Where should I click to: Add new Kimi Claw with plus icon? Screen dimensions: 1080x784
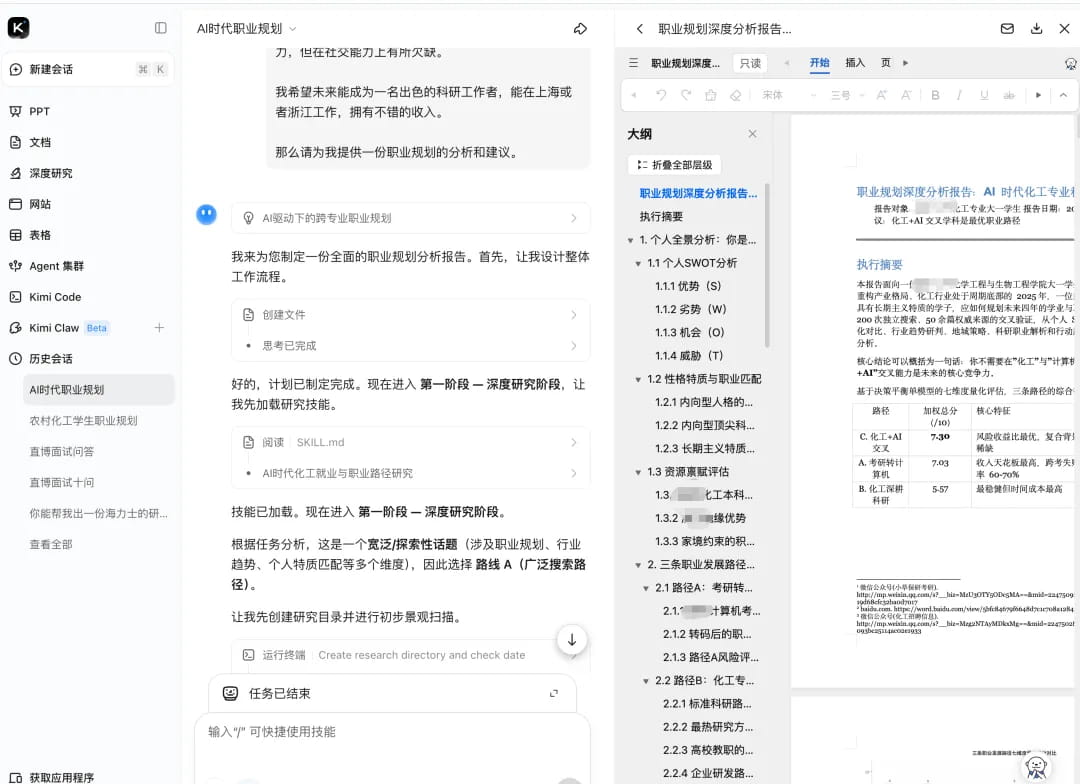[x=159, y=328]
